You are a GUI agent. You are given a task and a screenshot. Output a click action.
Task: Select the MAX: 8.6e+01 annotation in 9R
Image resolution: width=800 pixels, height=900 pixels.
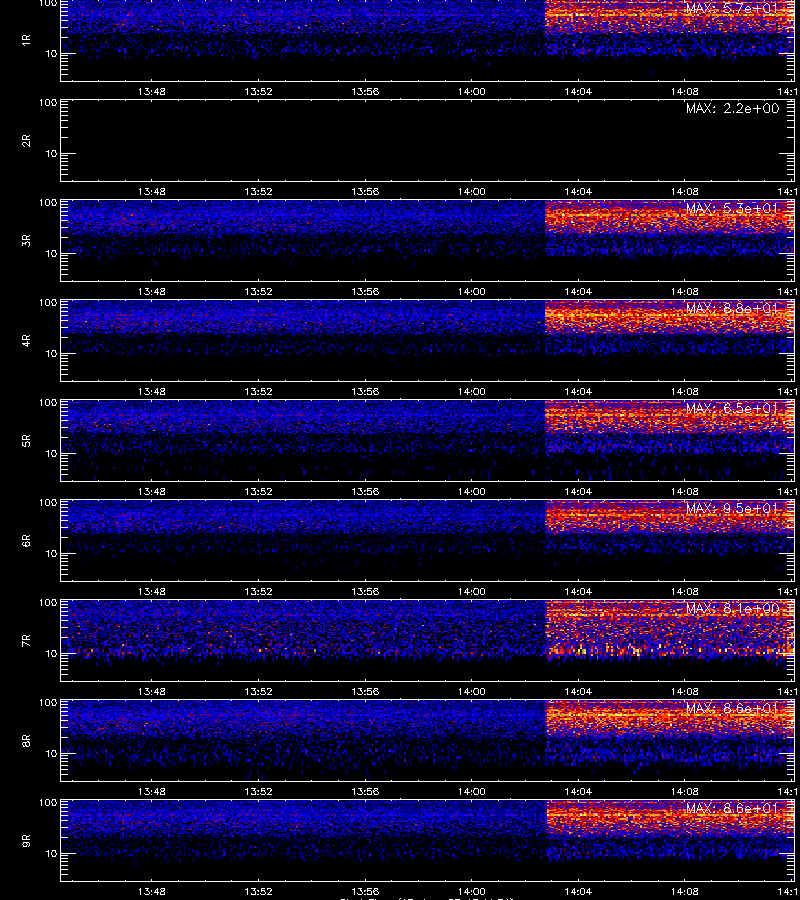732,808
